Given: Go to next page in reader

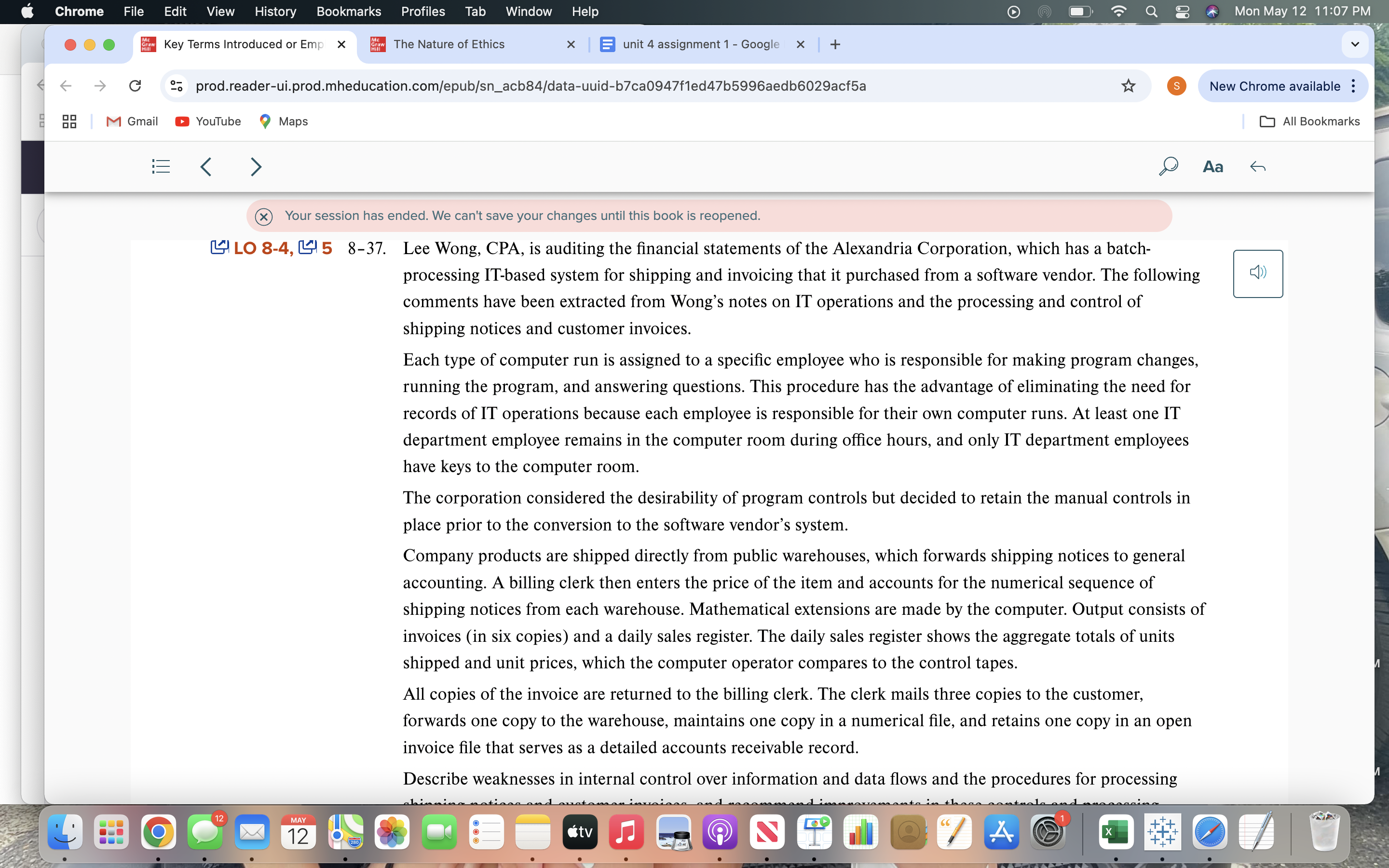Looking at the screenshot, I should coord(256,166).
